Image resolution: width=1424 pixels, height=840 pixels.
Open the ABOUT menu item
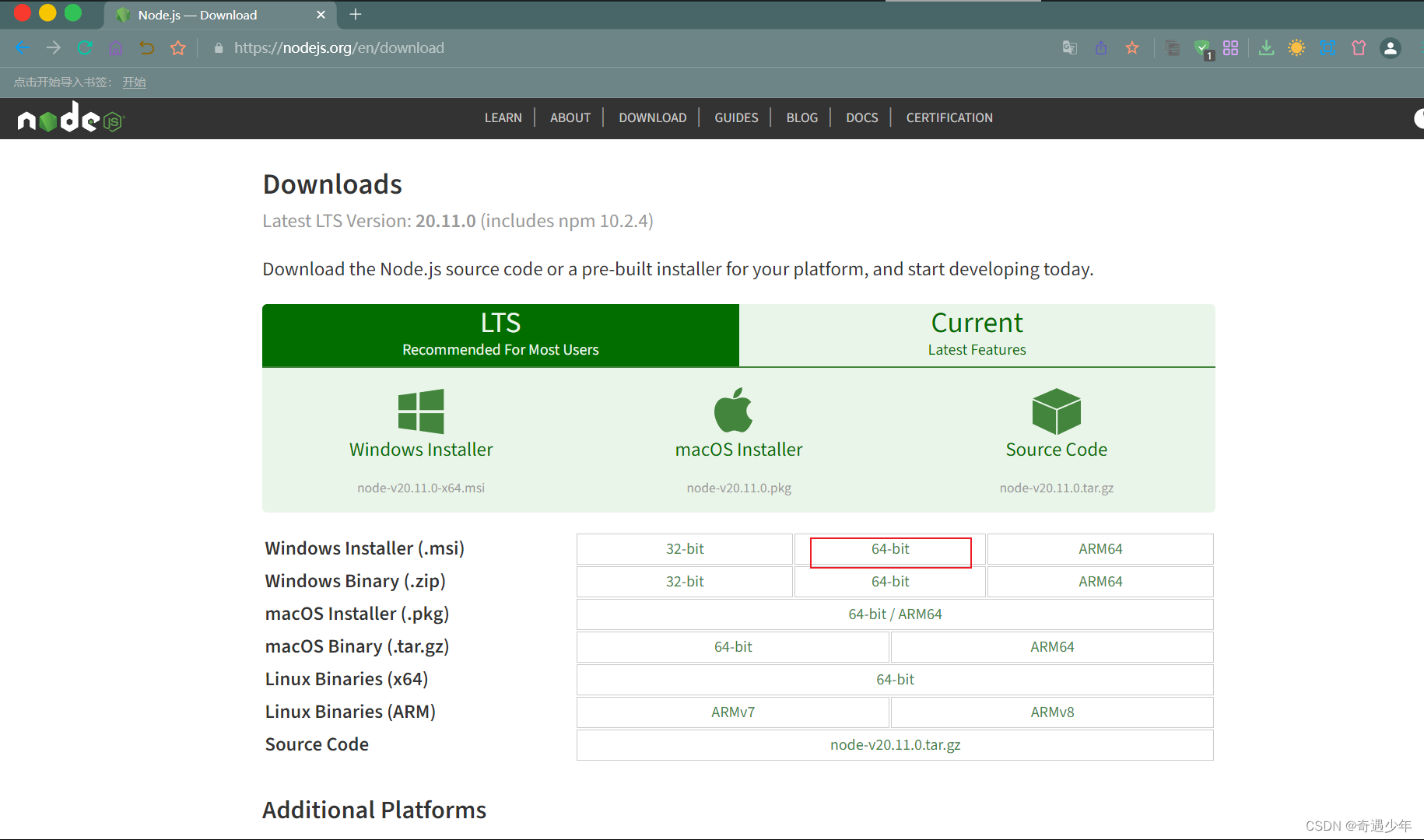click(x=570, y=117)
